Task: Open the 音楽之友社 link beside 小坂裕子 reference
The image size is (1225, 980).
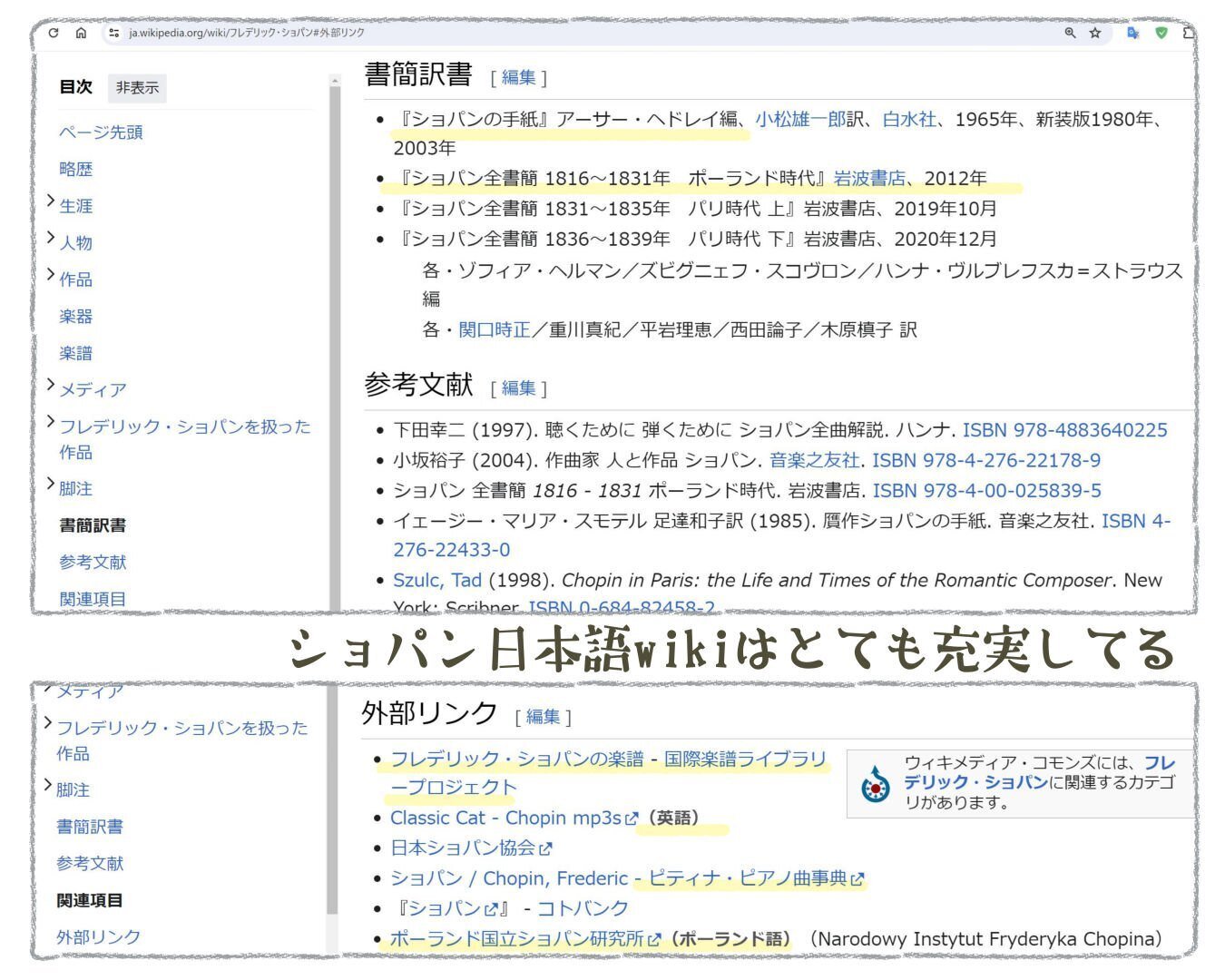Action: 815,460
